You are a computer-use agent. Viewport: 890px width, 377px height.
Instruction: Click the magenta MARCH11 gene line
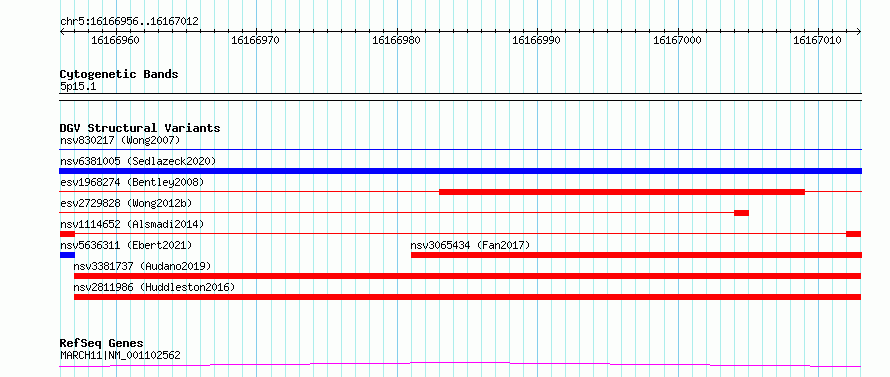click(460, 364)
